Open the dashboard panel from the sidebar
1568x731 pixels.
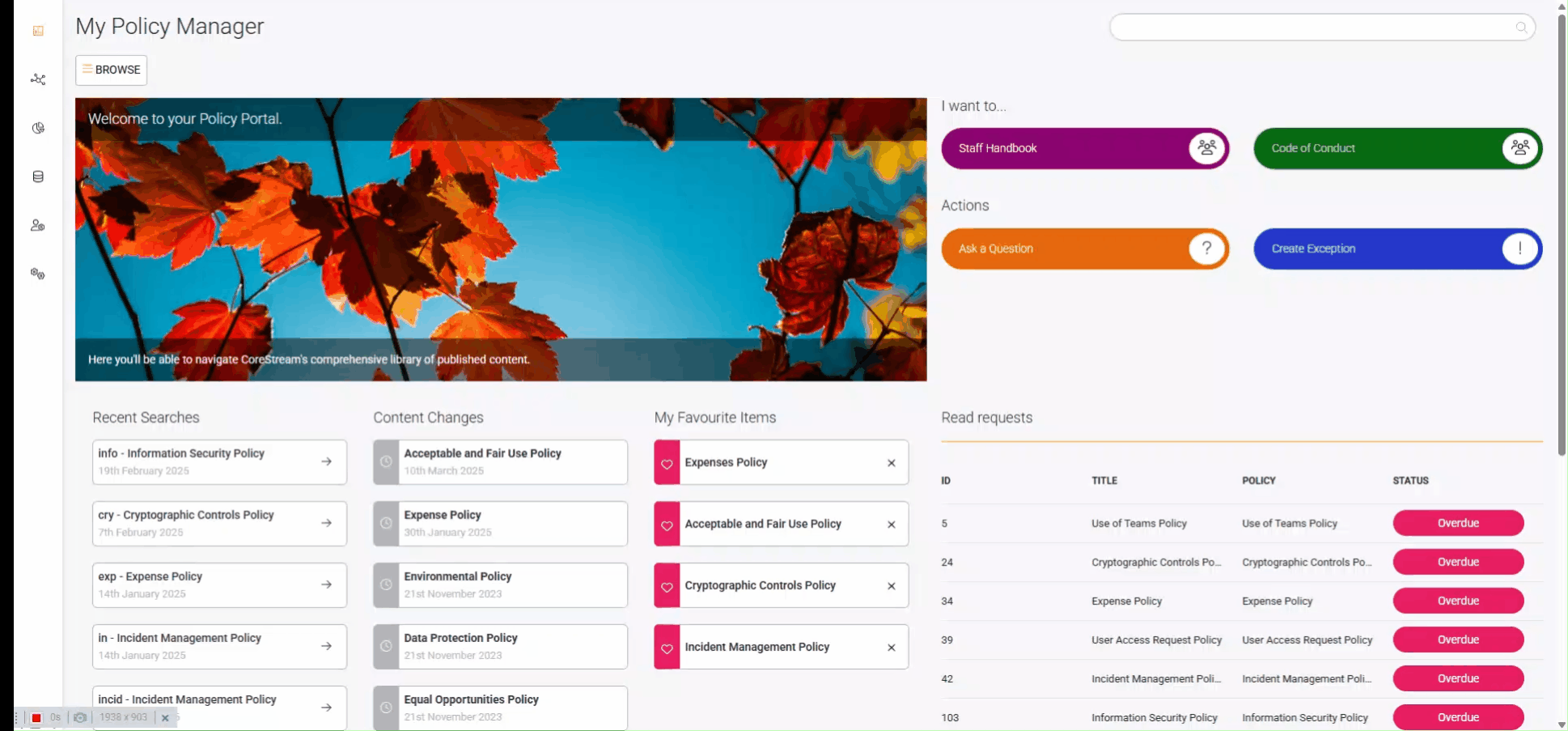click(37, 31)
